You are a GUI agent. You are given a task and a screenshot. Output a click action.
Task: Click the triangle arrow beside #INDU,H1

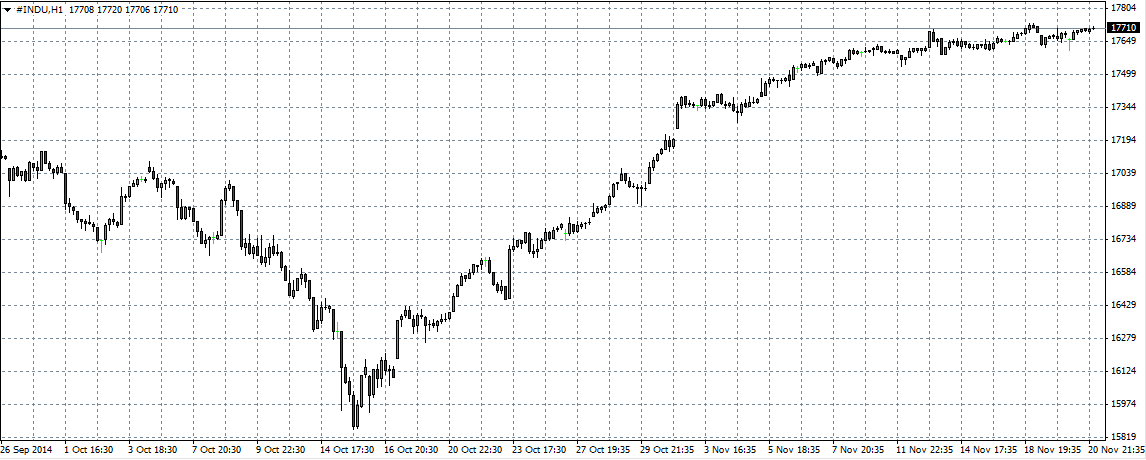point(7,10)
